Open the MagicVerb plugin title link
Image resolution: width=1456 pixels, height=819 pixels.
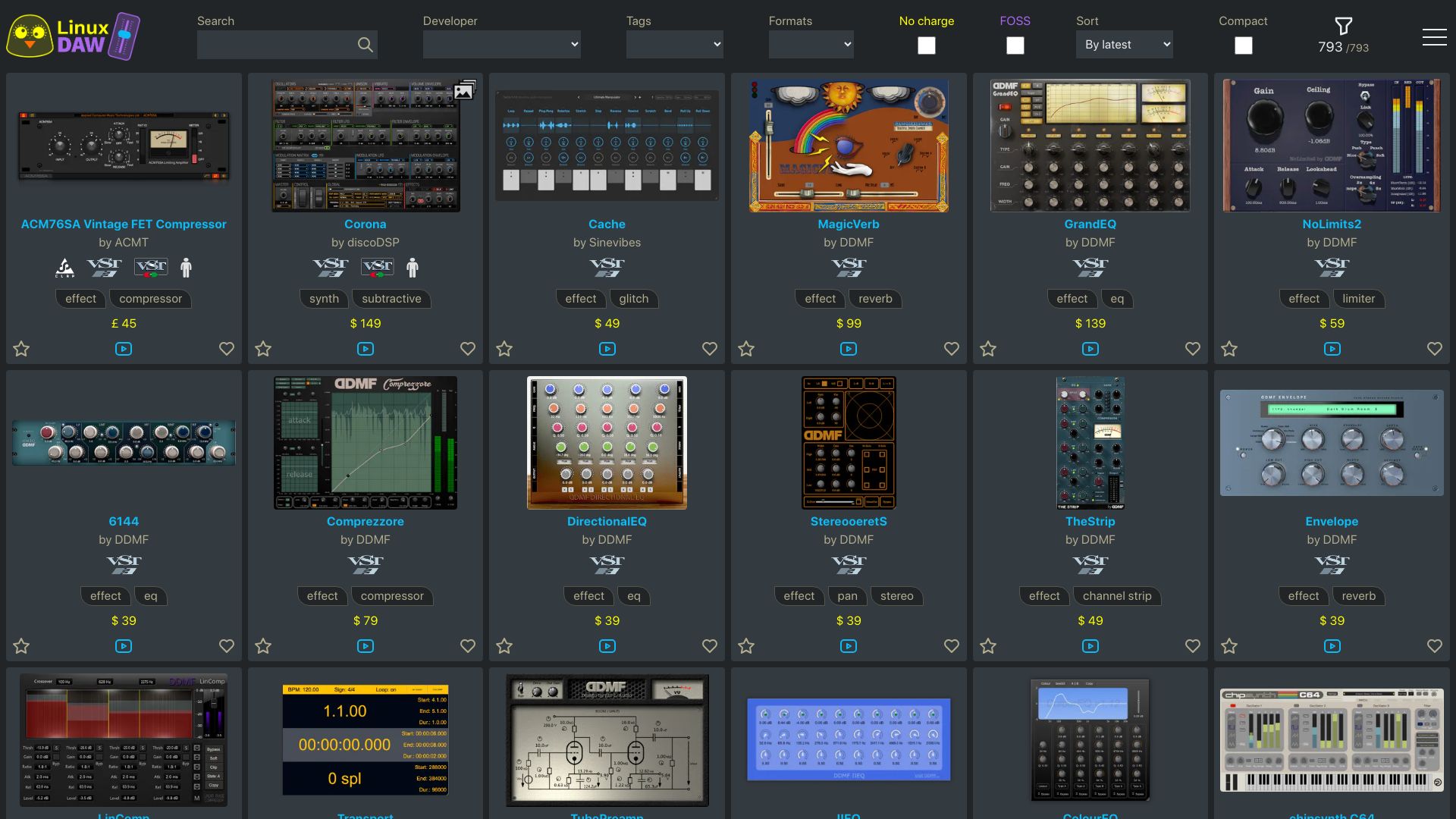click(x=849, y=224)
